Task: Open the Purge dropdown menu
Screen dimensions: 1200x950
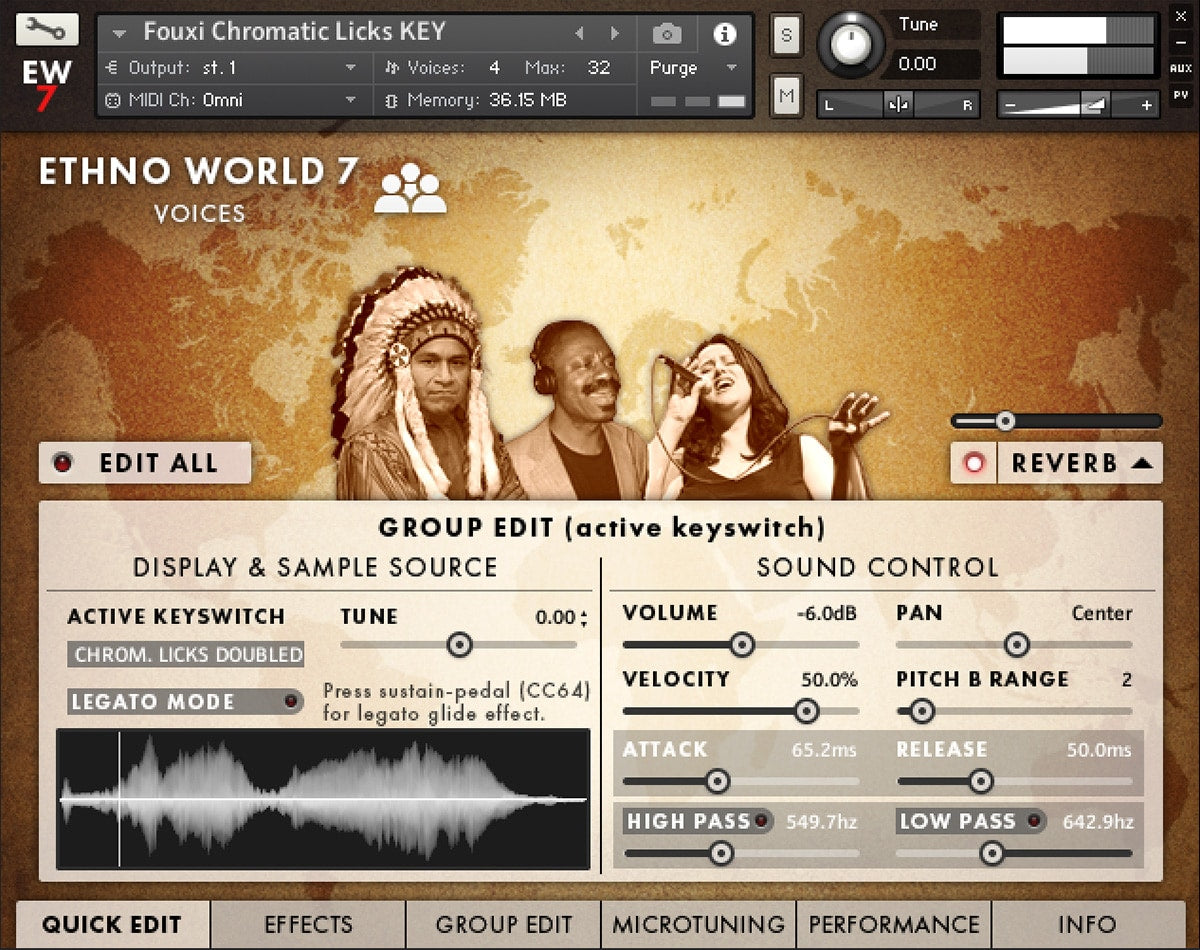Action: 693,68
